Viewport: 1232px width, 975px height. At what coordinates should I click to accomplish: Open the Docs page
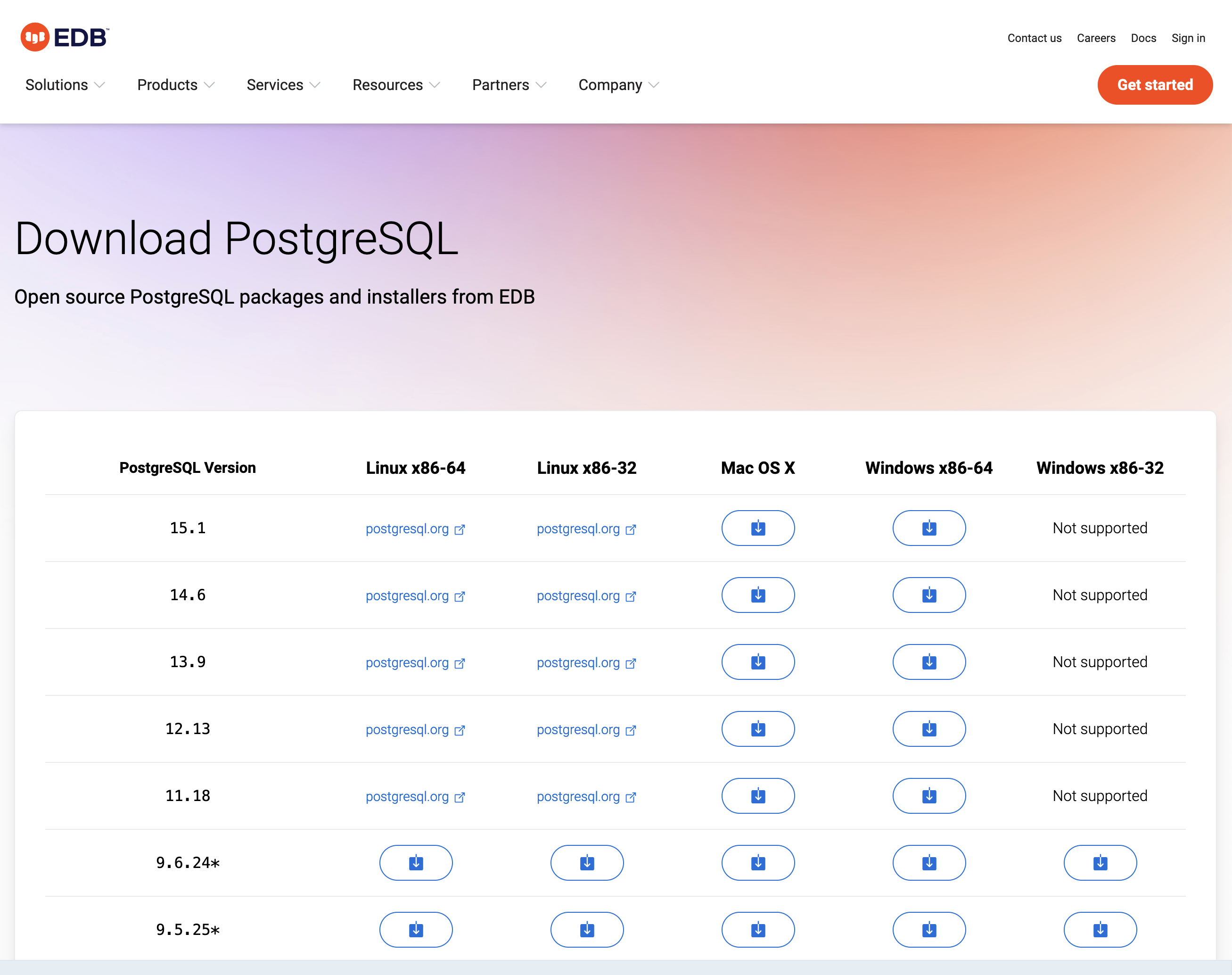point(1142,38)
